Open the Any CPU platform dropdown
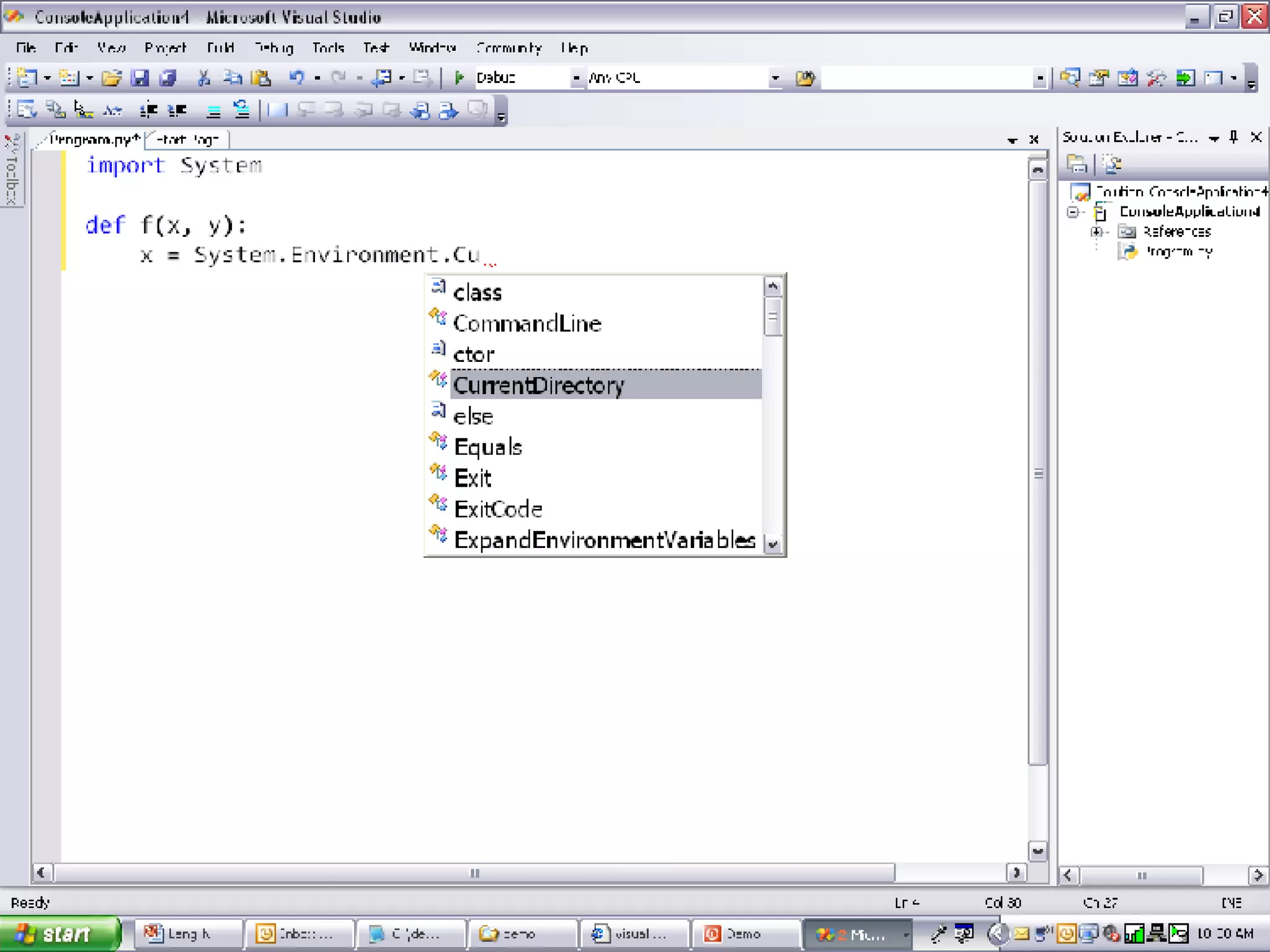 coord(775,78)
